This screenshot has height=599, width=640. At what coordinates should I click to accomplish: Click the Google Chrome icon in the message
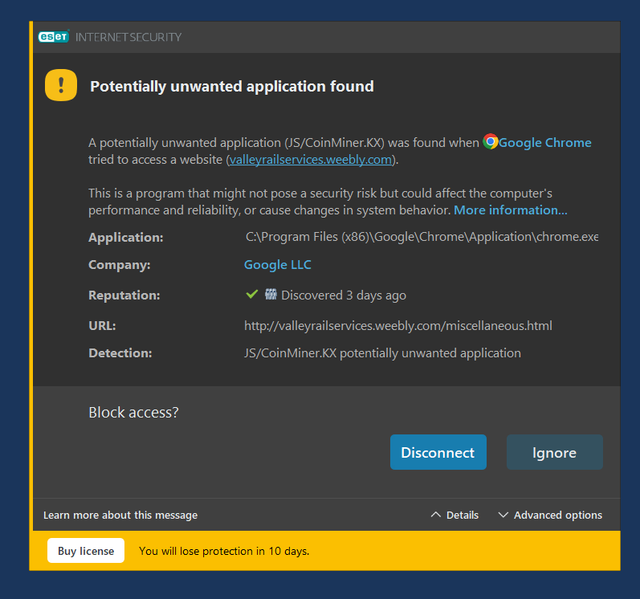(x=490, y=142)
